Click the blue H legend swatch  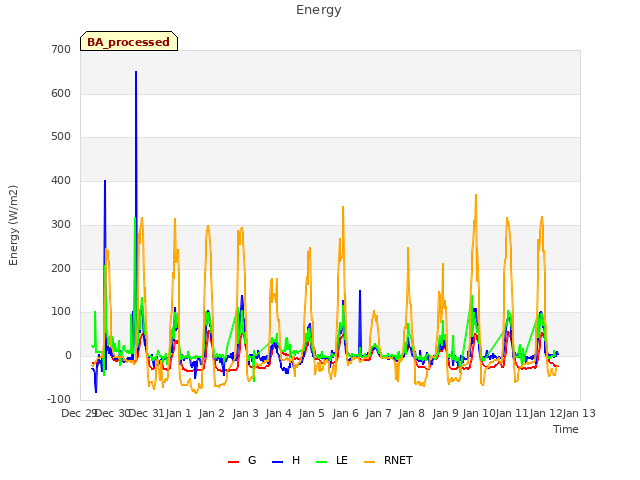pyautogui.click(x=277, y=462)
